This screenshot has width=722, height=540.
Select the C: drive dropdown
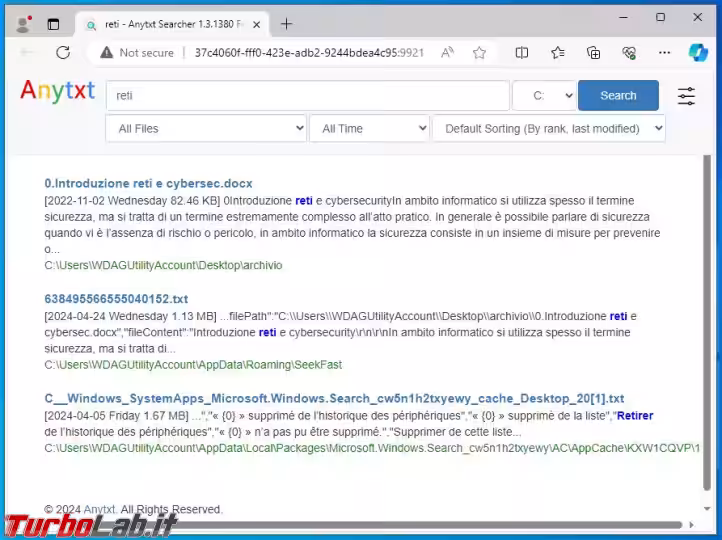544,96
